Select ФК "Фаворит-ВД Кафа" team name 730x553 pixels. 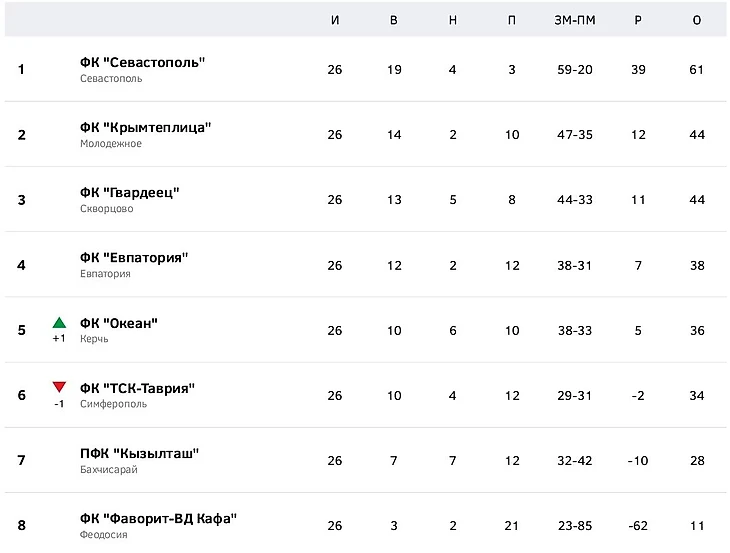(158, 517)
